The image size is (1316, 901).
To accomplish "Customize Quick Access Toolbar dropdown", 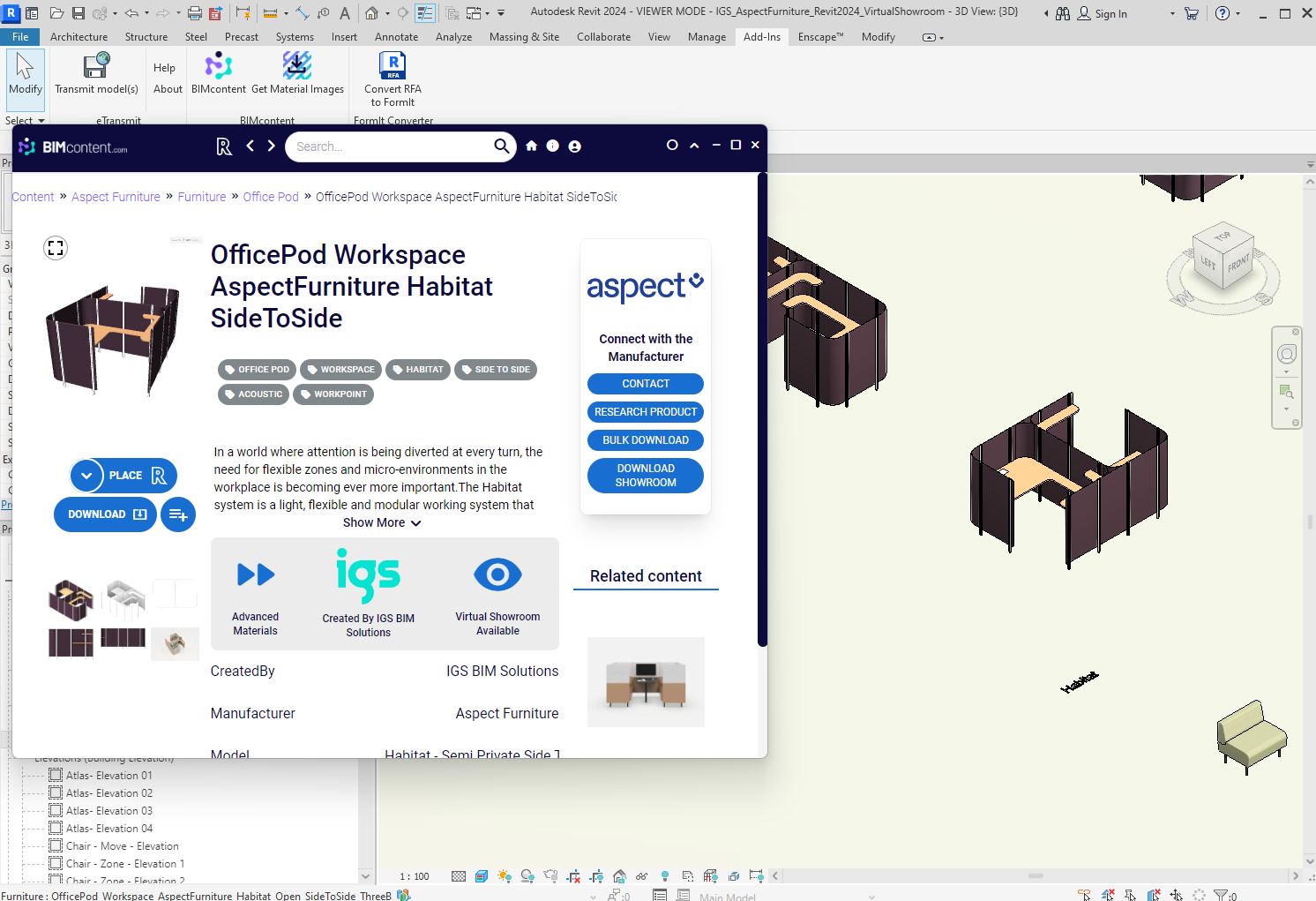I will point(501,13).
